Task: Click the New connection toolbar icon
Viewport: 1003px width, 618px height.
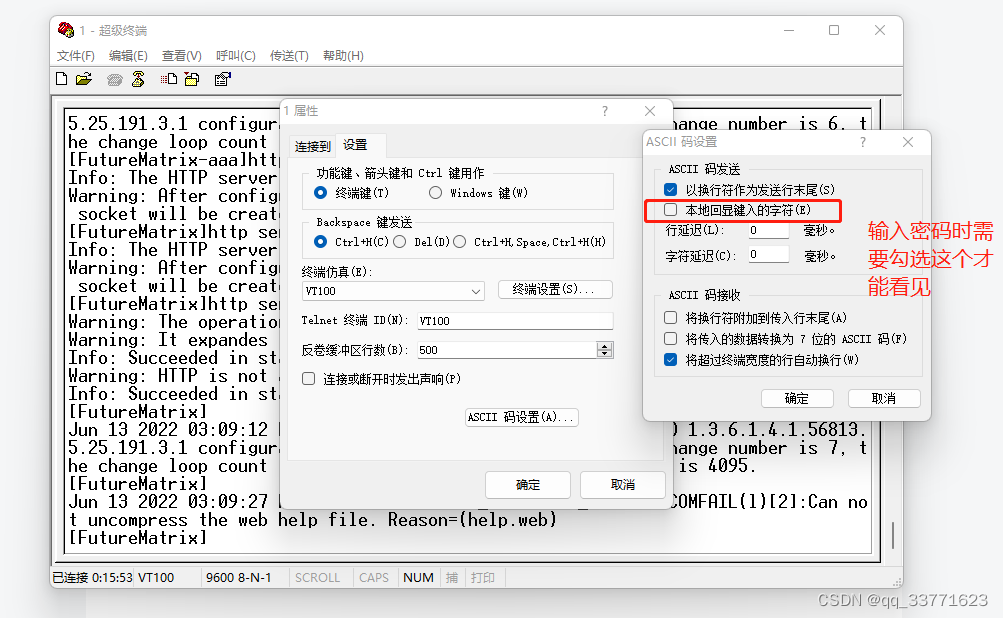Action: pyautogui.click(x=62, y=79)
